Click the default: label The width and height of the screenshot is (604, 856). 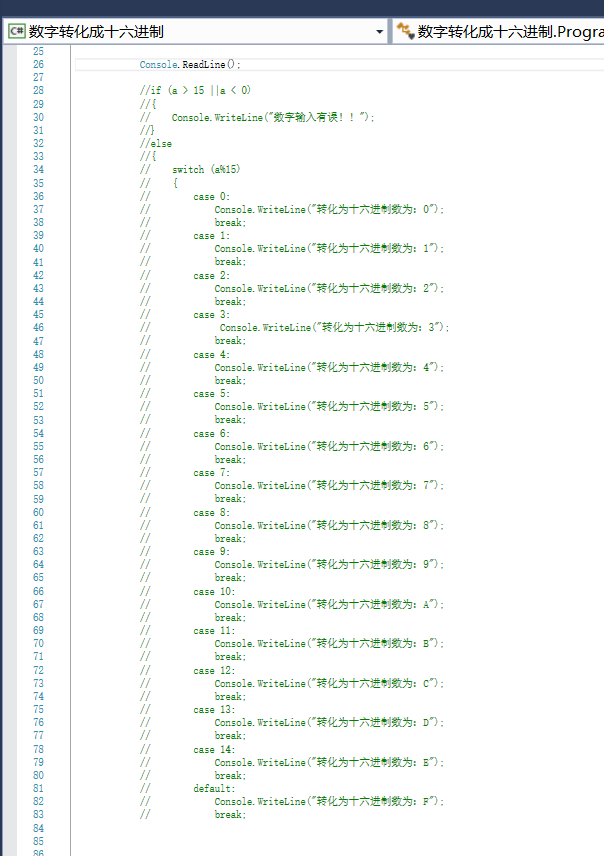point(214,789)
